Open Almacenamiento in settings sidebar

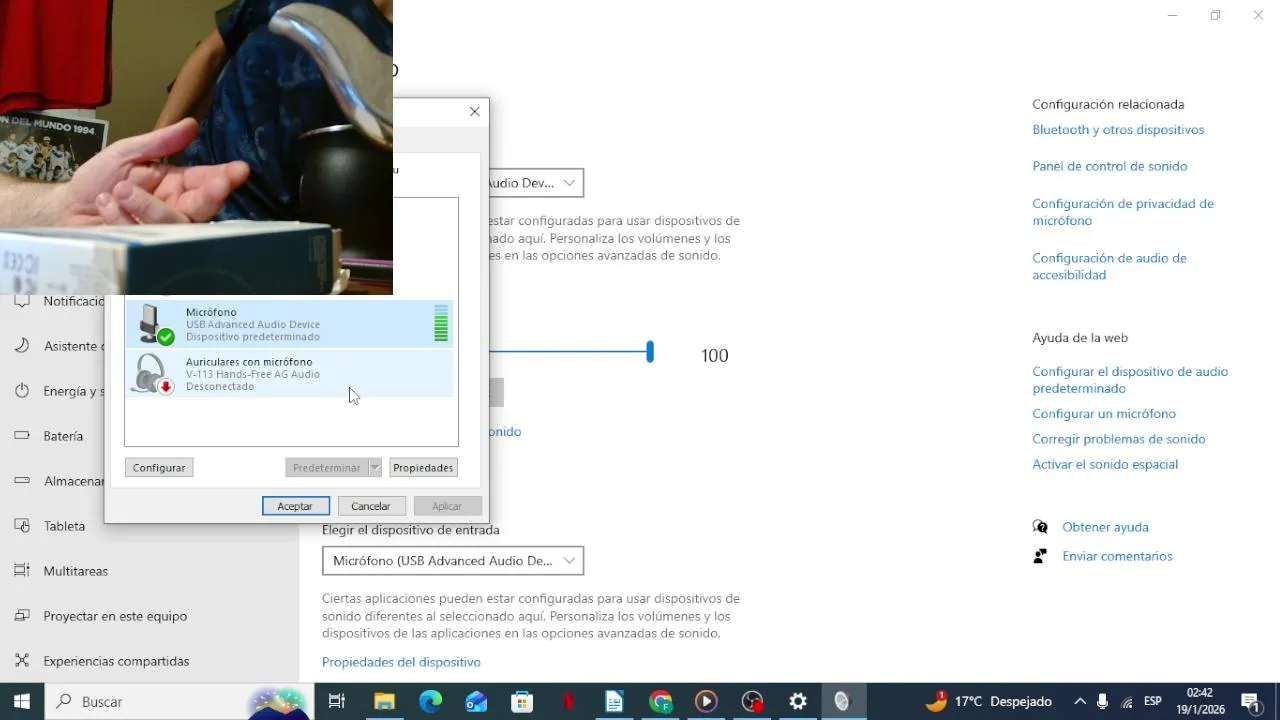click(74, 481)
